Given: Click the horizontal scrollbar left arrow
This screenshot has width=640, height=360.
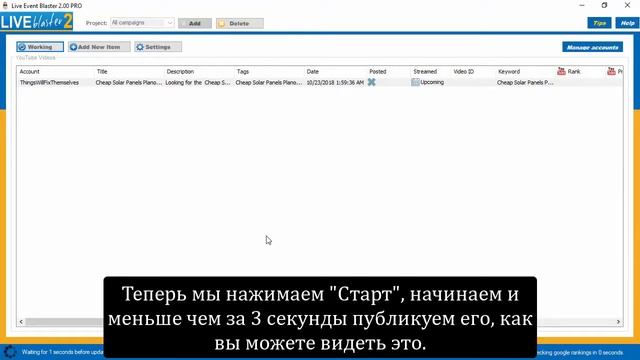Looking at the screenshot, I should pyautogui.click(x=21, y=322).
